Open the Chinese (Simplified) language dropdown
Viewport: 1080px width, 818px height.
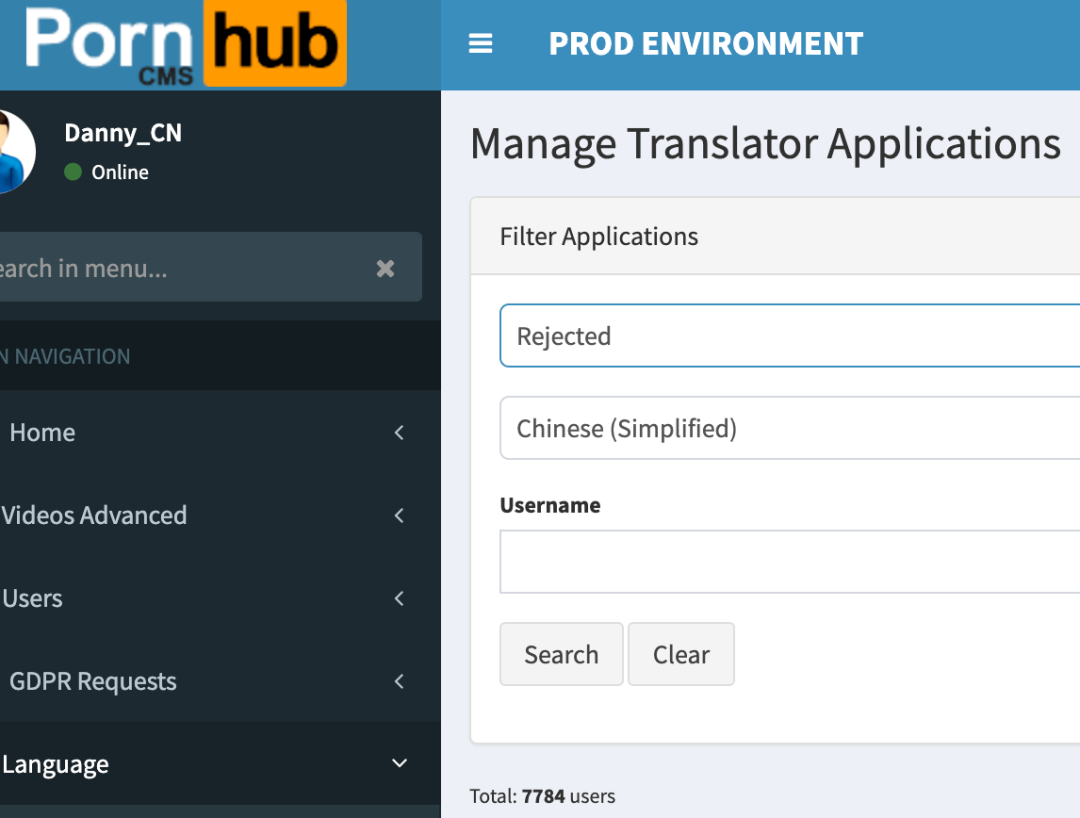coord(790,429)
